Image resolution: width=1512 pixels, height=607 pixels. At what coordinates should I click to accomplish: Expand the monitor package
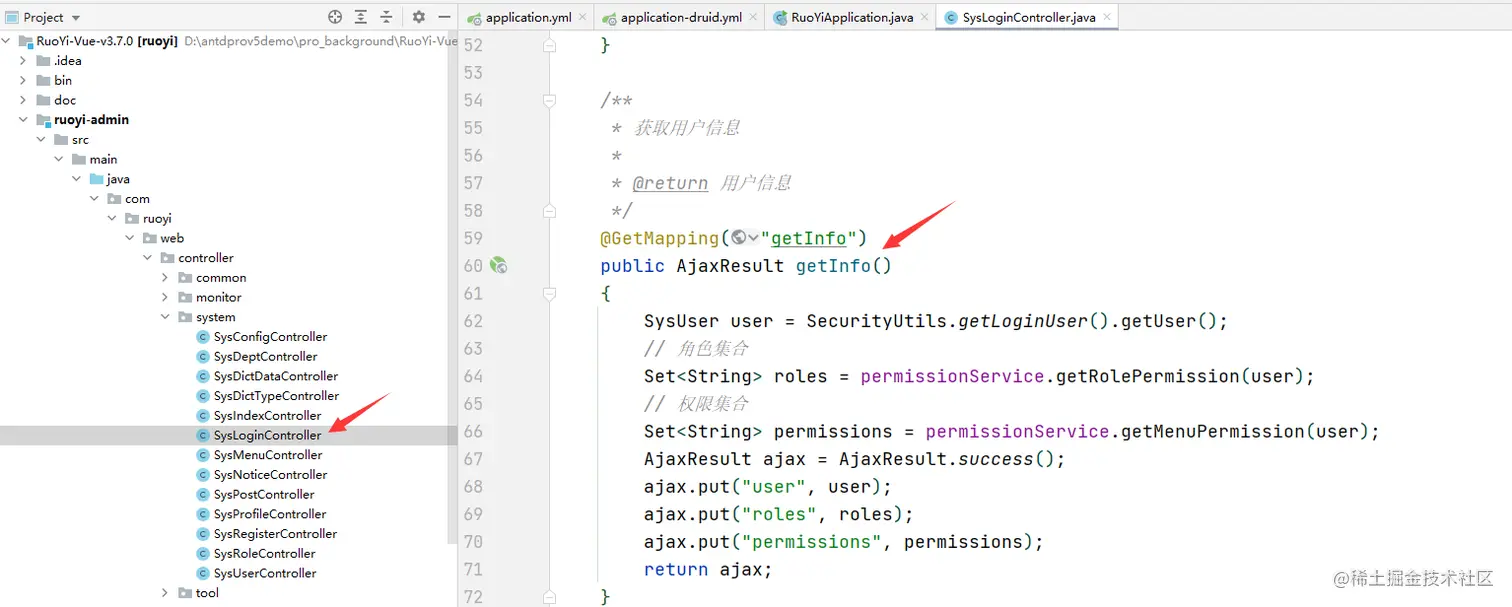click(165, 297)
